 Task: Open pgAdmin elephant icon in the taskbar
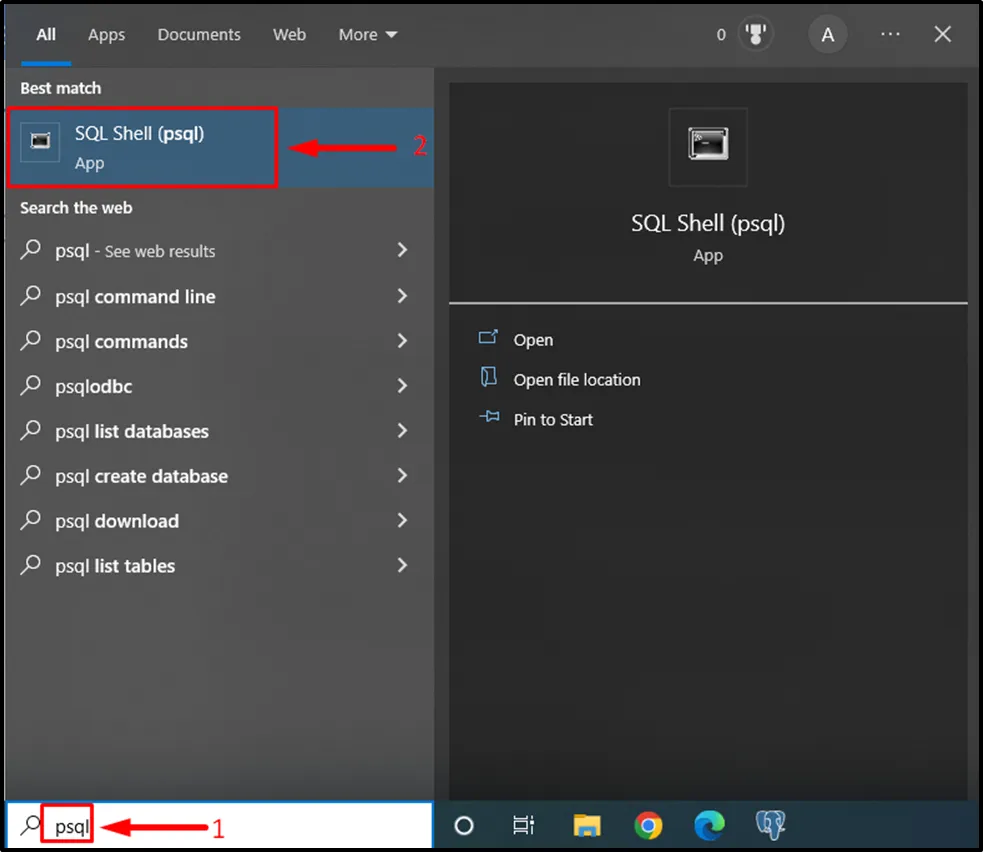[x=770, y=825]
